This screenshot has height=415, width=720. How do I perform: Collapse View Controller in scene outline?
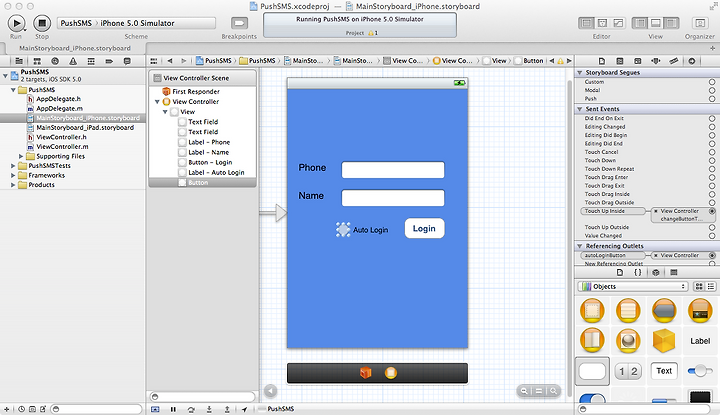coord(157,102)
